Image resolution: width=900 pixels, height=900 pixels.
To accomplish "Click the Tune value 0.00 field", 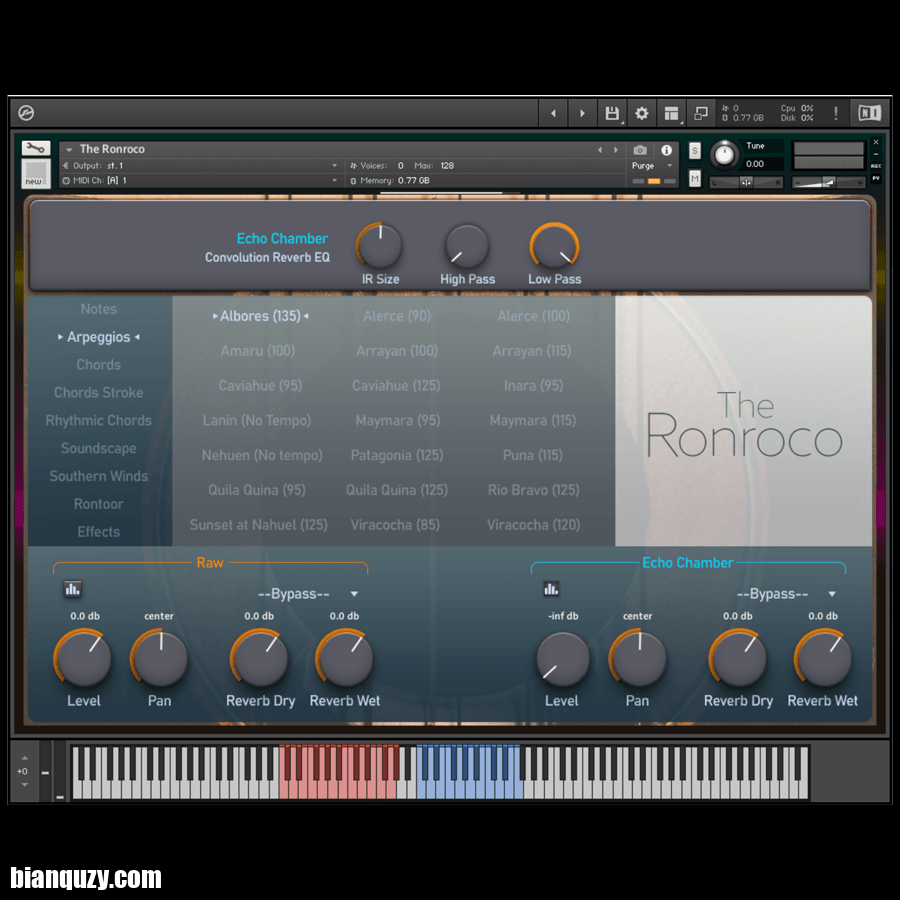I will click(762, 164).
